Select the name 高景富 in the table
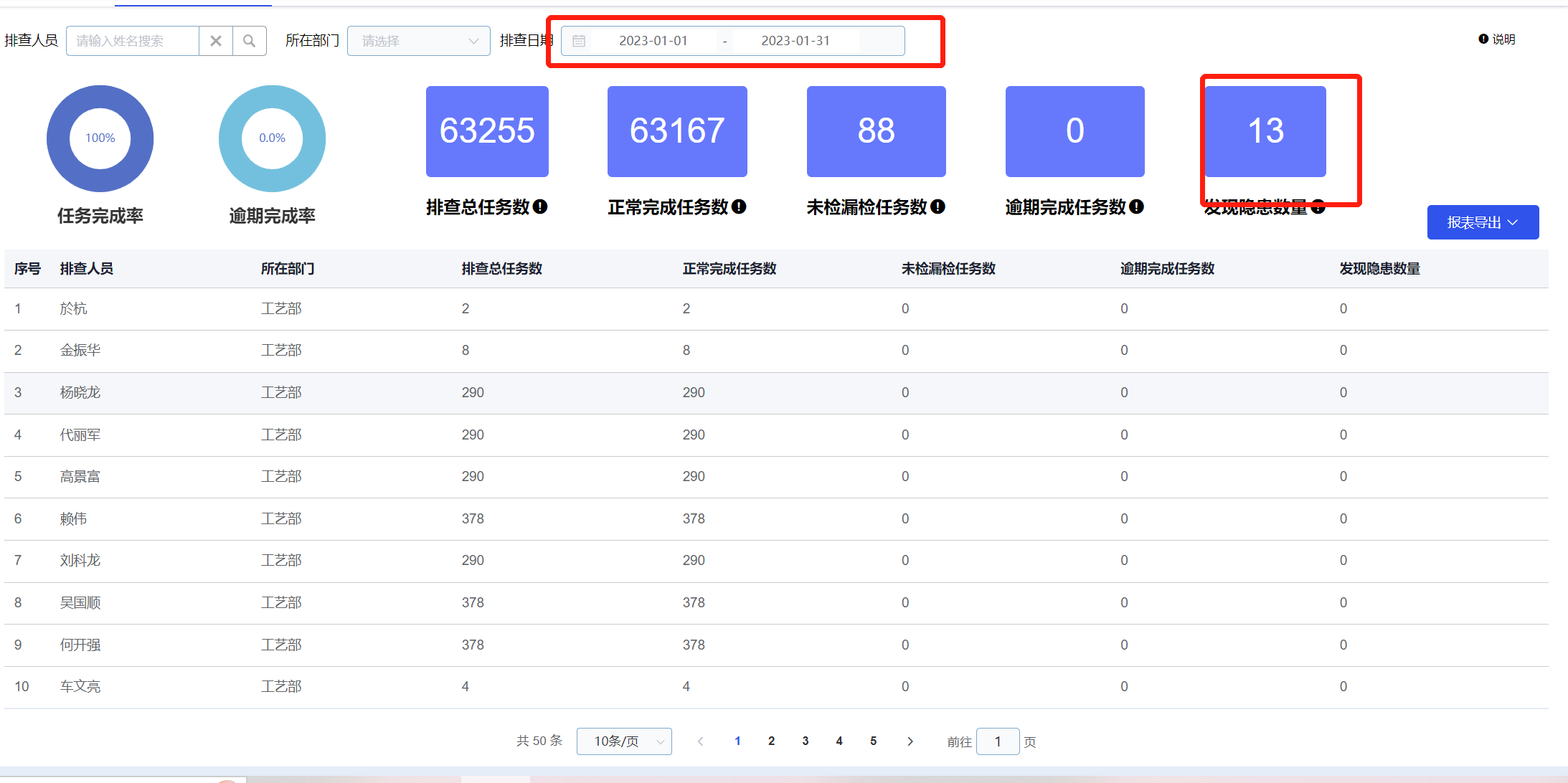This screenshot has width=1568, height=783. 80,476
